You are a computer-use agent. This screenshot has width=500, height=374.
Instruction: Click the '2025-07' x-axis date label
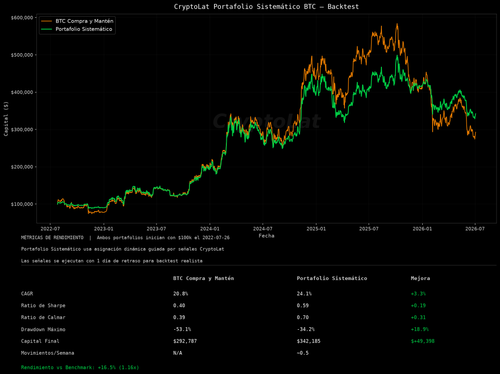point(369,229)
